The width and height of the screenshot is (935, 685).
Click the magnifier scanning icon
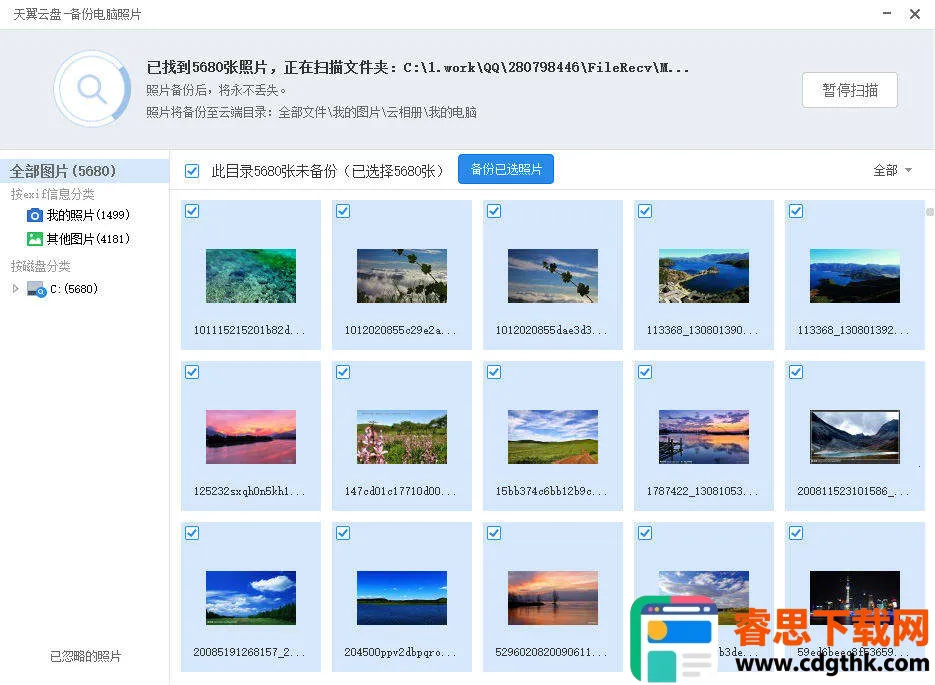click(x=92, y=90)
